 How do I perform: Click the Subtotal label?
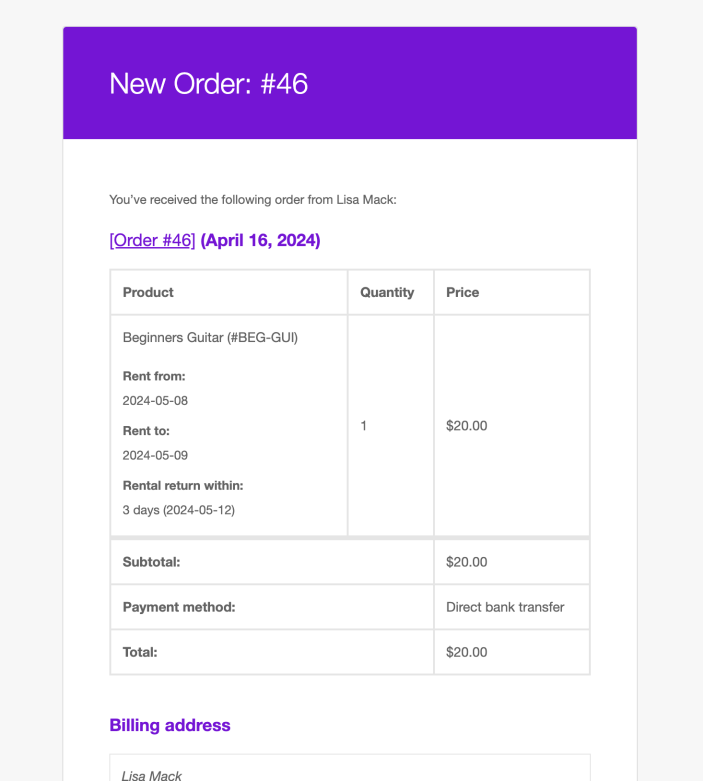click(151, 562)
